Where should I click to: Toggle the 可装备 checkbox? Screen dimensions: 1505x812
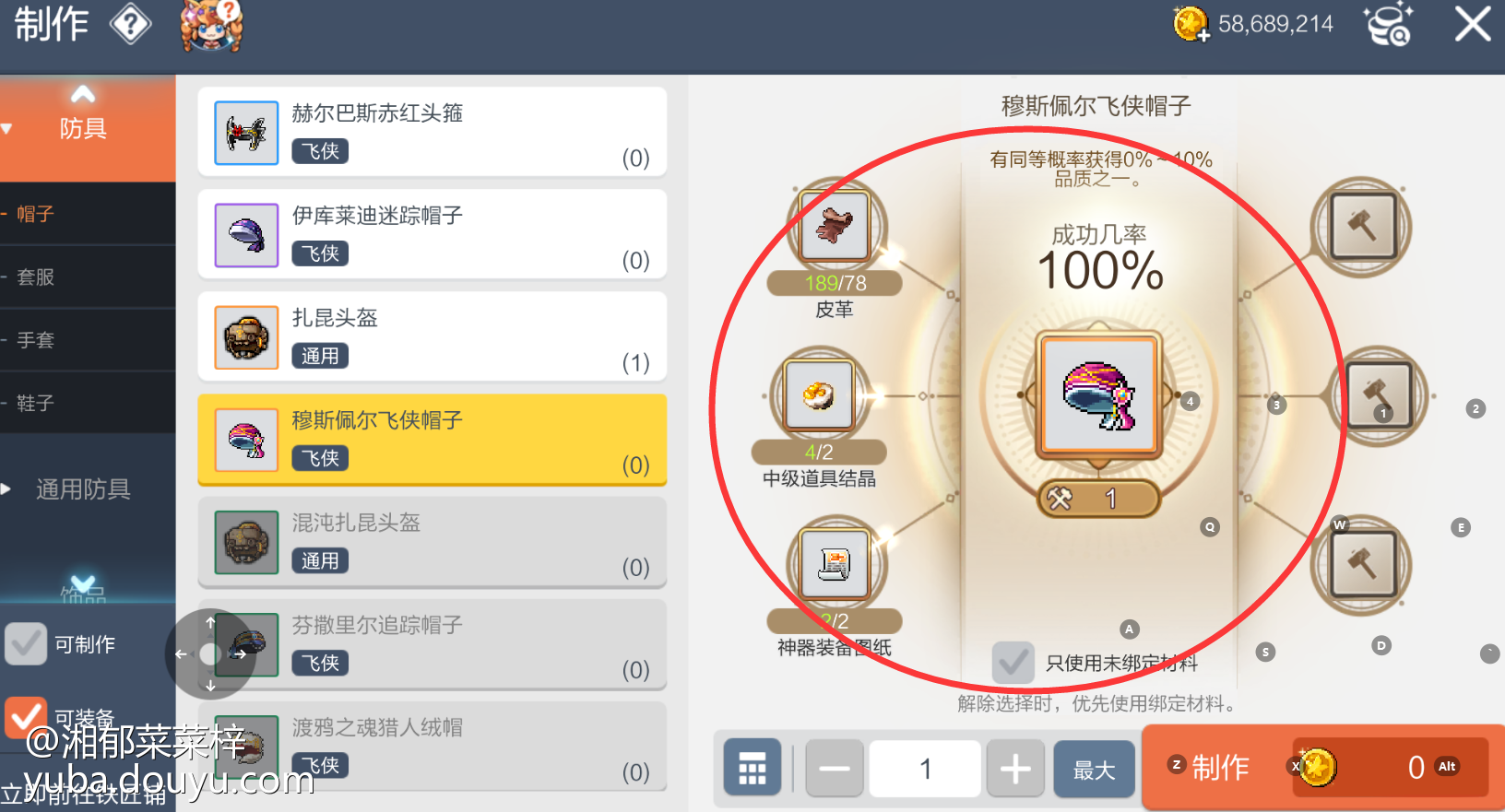pos(26,716)
